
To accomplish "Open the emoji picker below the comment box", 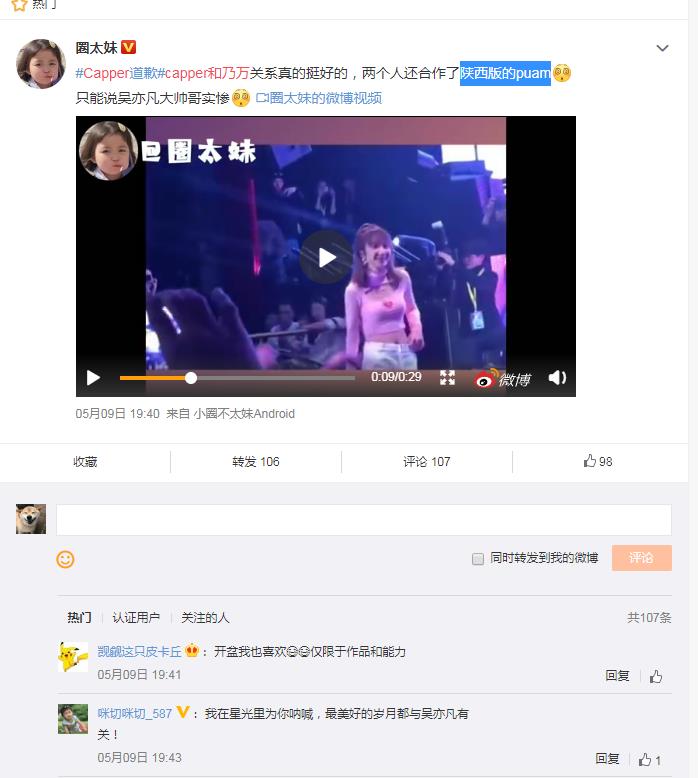I will click(65, 559).
